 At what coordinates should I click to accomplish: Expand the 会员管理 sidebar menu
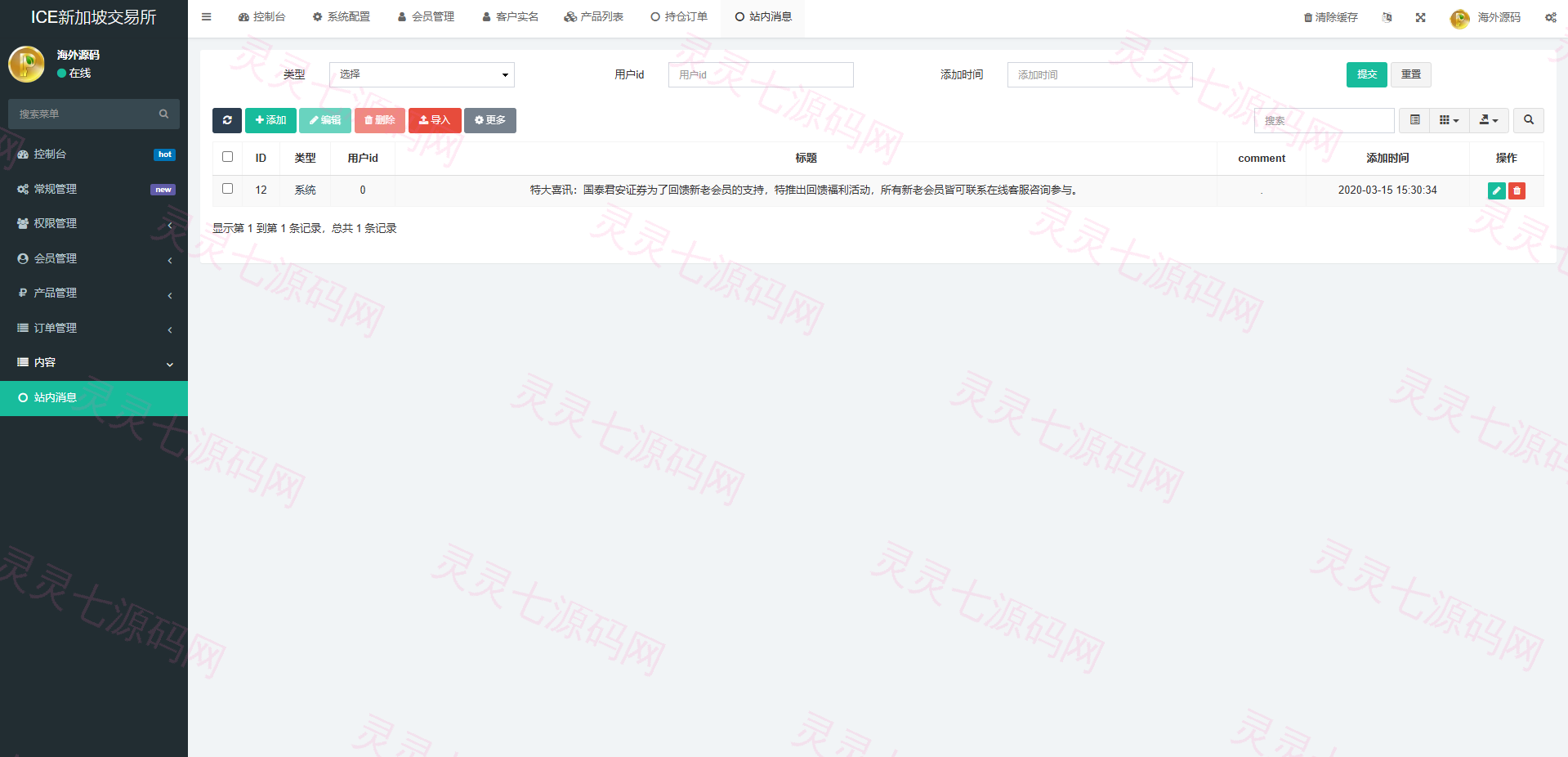click(x=94, y=258)
